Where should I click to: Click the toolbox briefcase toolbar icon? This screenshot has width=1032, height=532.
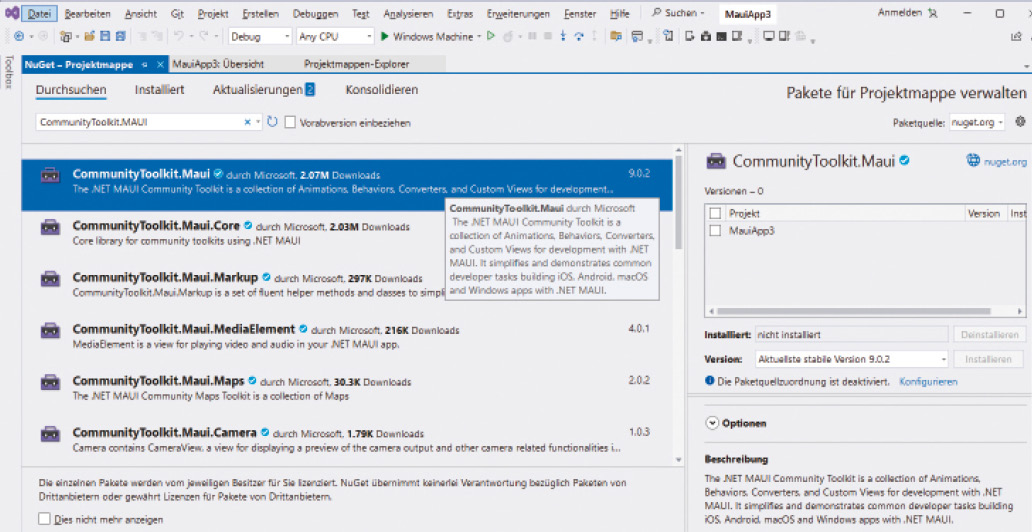click(706, 37)
